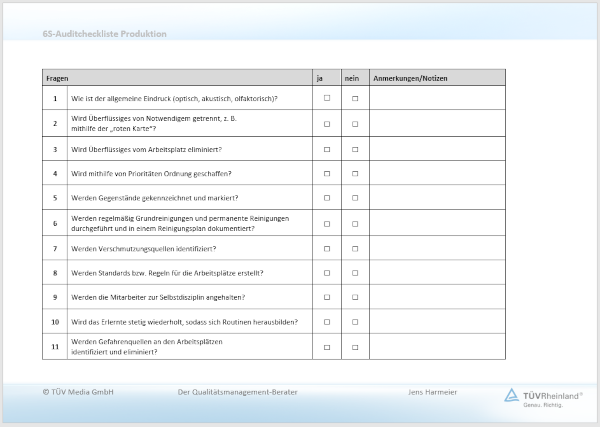Tick 'ja' for question 8 Standards
Screen dimensions: 600x427
(x=327, y=272)
